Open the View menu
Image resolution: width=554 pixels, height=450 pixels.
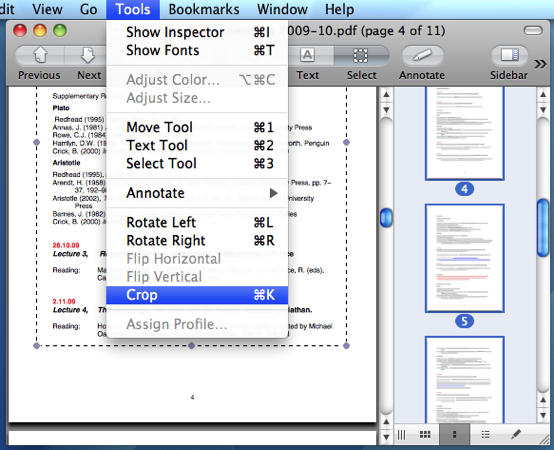47,9
